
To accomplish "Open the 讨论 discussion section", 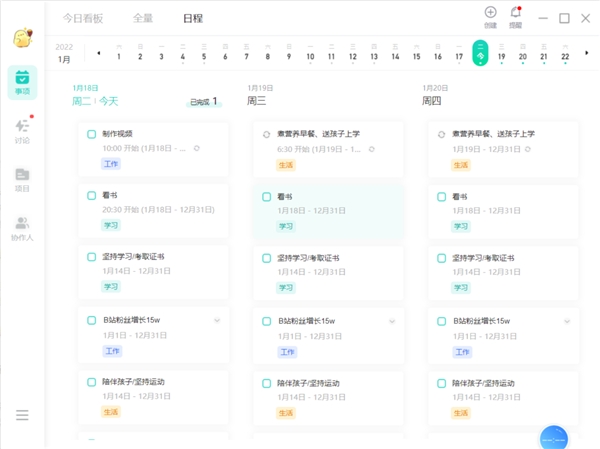I will click(22, 131).
